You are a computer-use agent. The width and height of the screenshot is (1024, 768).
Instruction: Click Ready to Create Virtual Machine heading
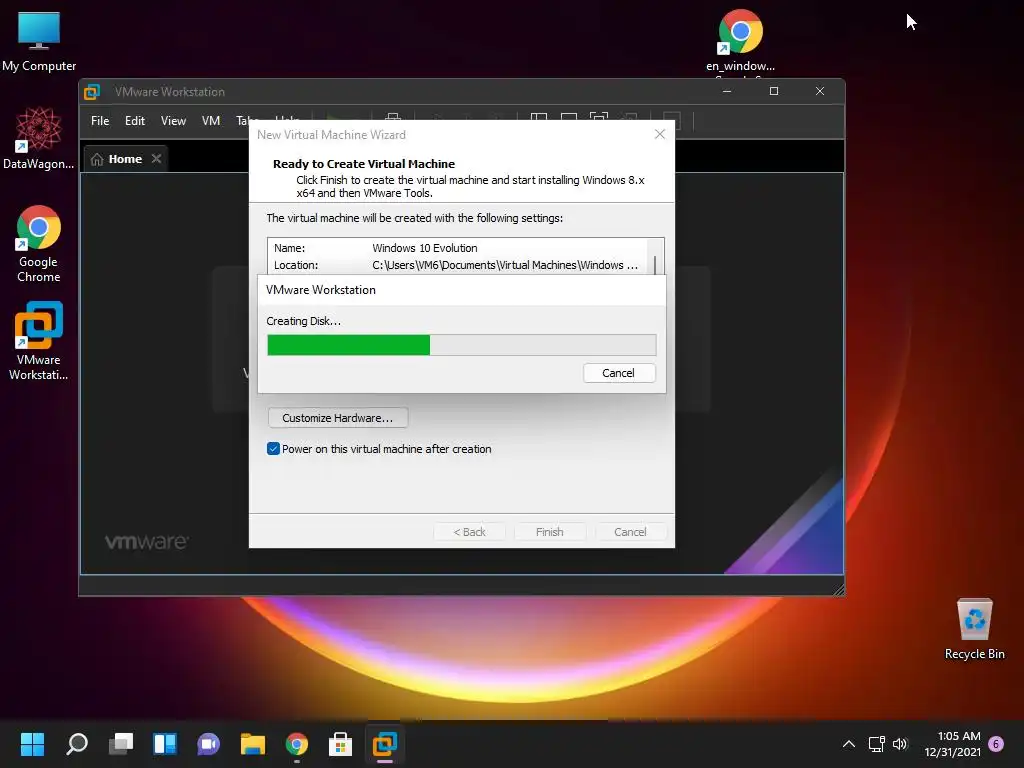[364, 164]
